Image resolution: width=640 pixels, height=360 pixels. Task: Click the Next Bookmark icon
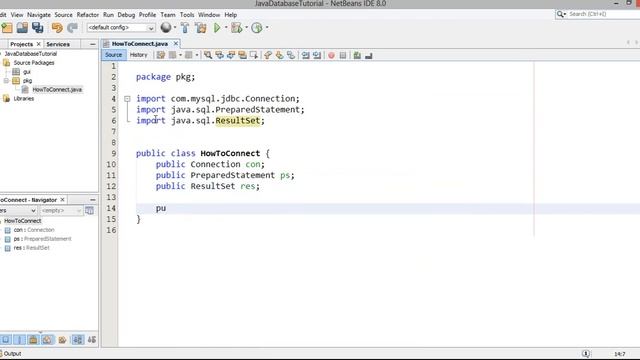coord(279,55)
